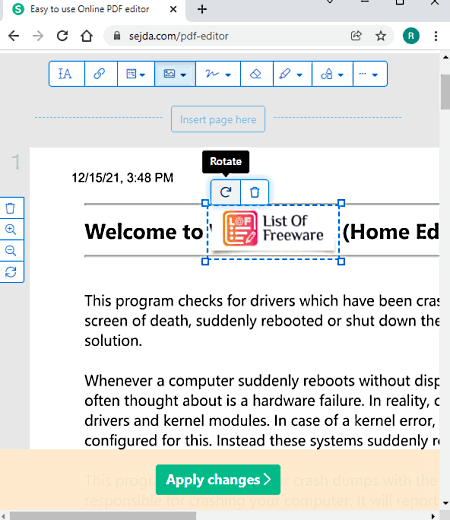Open the Annotate highlighter dropdown
450x520 pixels.
[292, 74]
